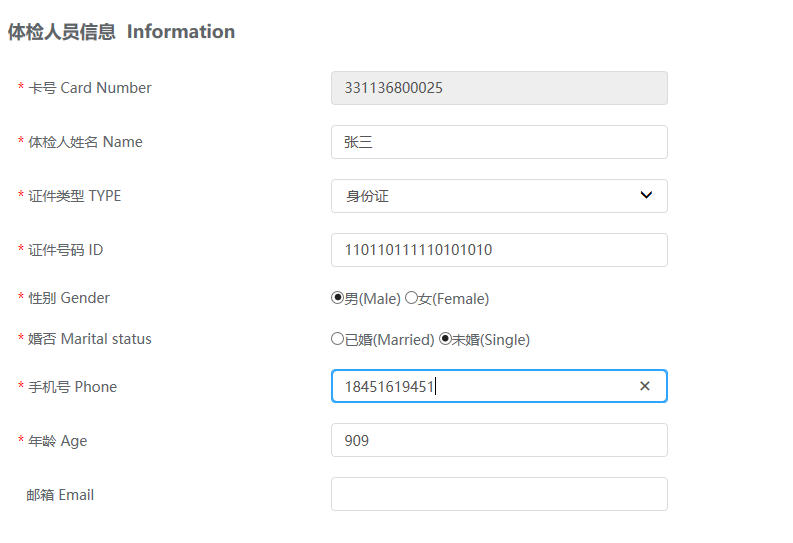Focus the Age field showing 909
This screenshot has height=543, width=793.
click(498, 440)
